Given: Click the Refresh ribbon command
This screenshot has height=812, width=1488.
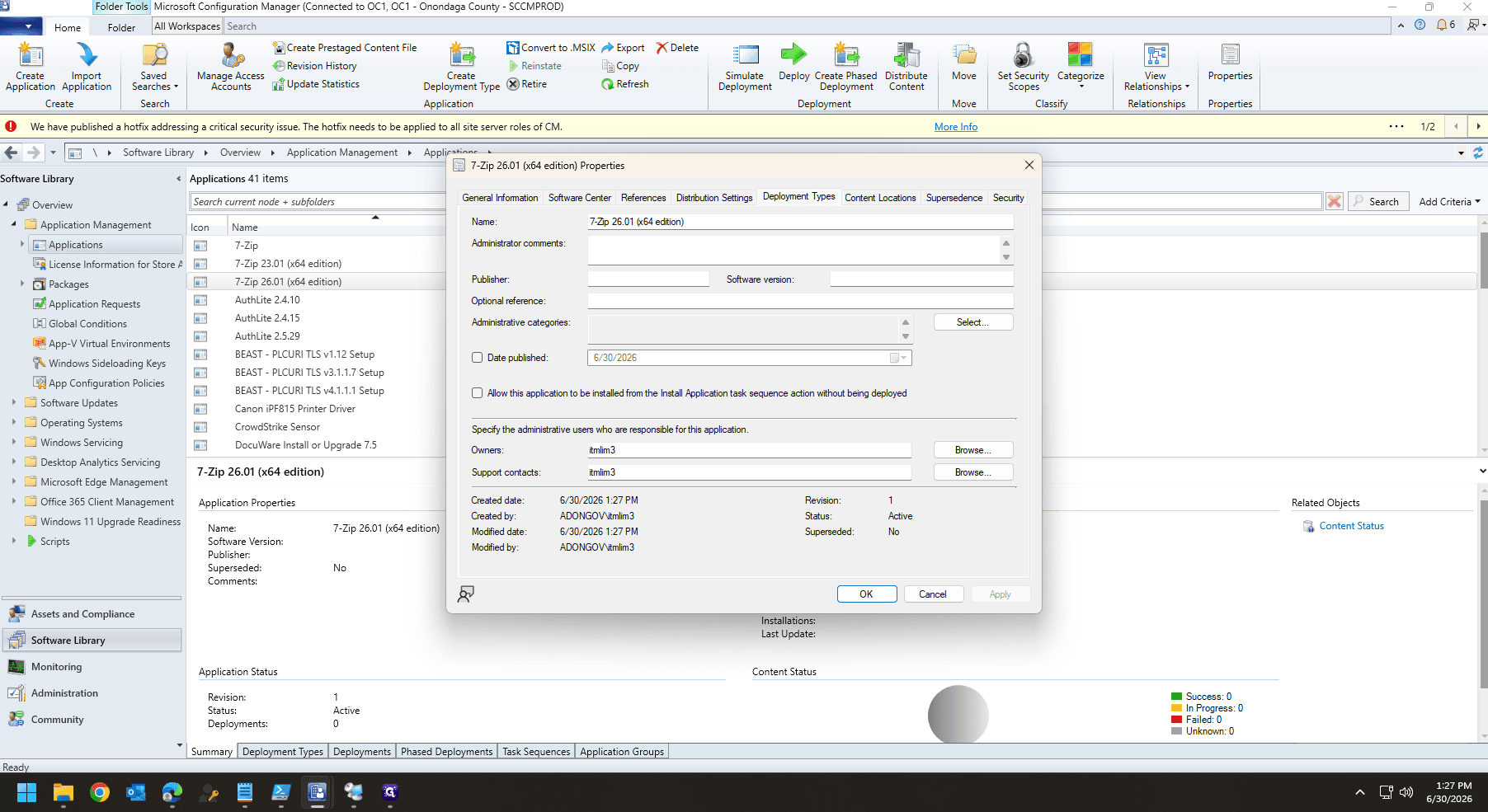Looking at the screenshot, I should click(x=625, y=84).
